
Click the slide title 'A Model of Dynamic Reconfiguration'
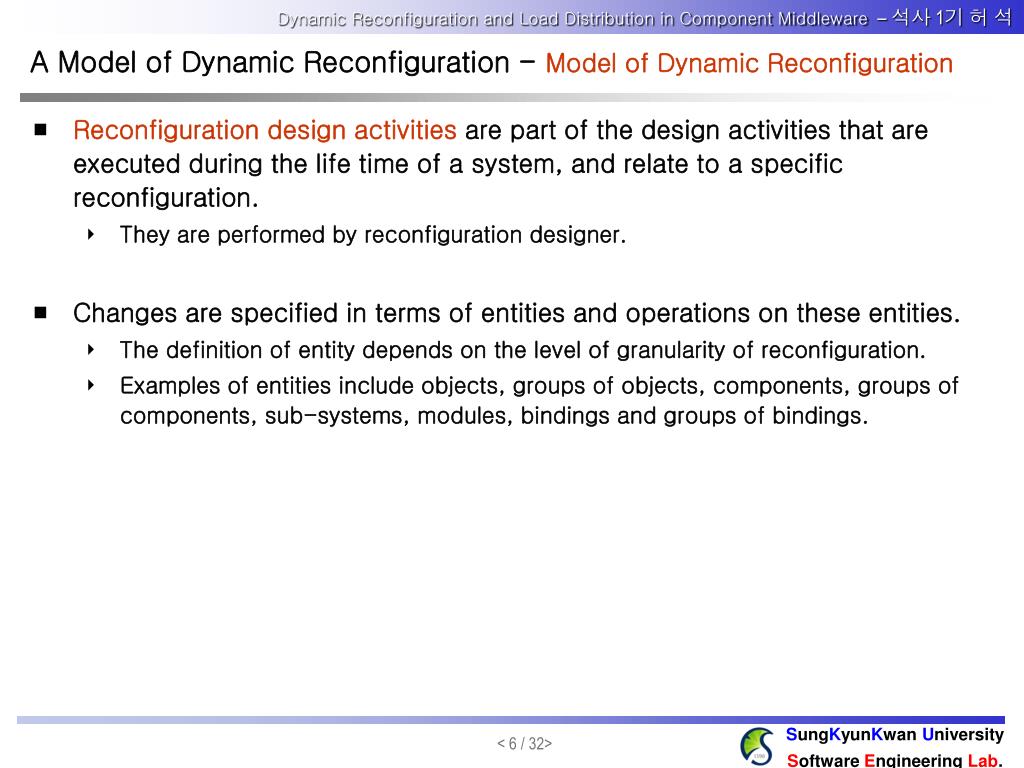(270, 63)
